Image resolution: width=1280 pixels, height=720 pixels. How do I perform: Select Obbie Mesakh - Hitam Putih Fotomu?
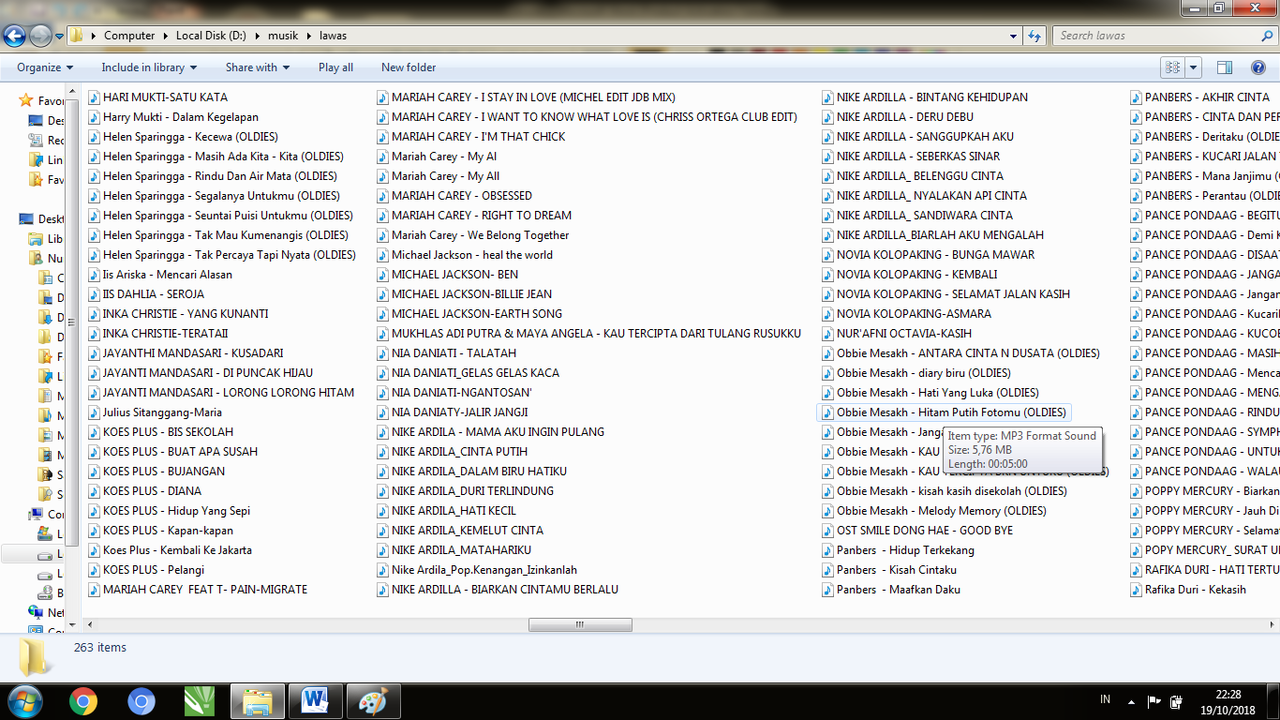[x=945, y=412]
